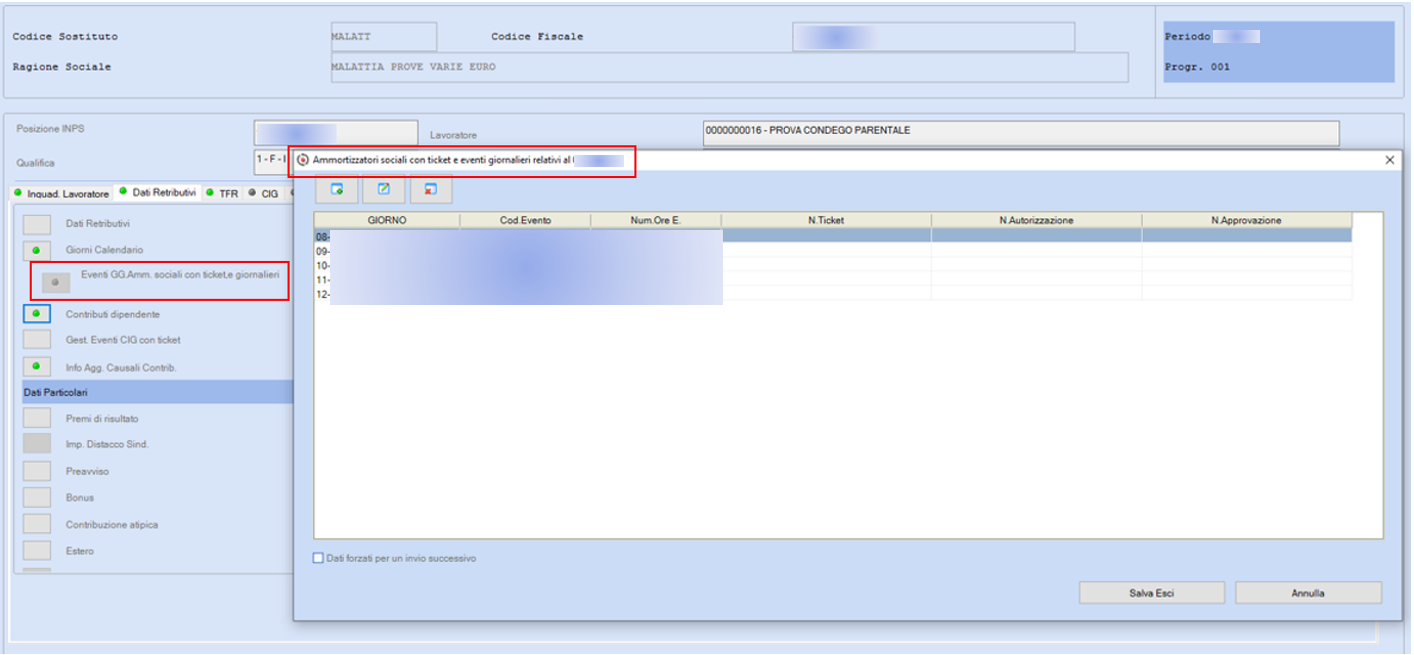Click the add new event toolbar icon
1414x655 pixels.
(337, 189)
